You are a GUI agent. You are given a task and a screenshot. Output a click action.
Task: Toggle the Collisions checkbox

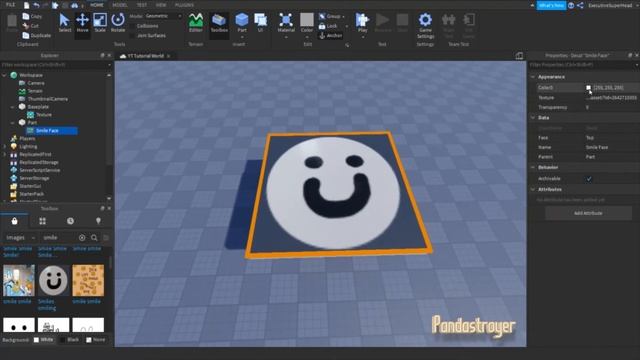(132, 26)
